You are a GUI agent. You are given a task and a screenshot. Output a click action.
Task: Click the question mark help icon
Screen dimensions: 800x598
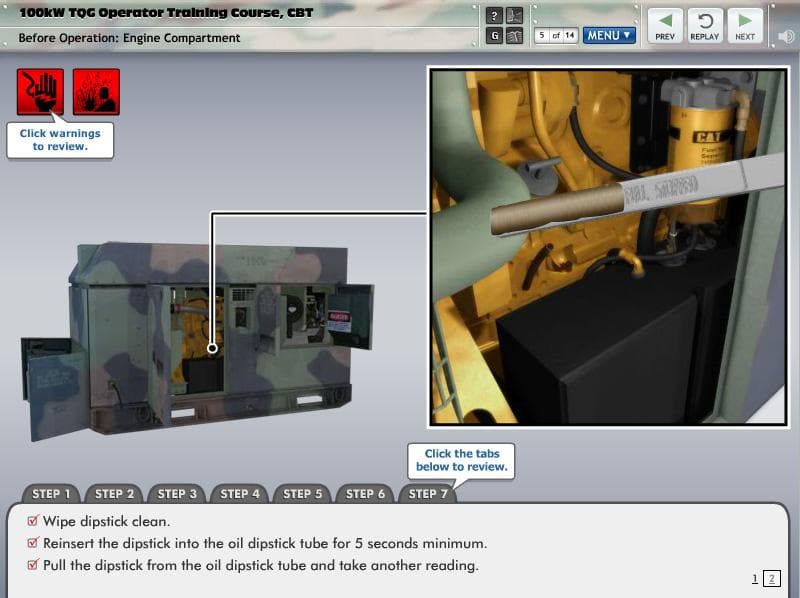tap(494, 15)
